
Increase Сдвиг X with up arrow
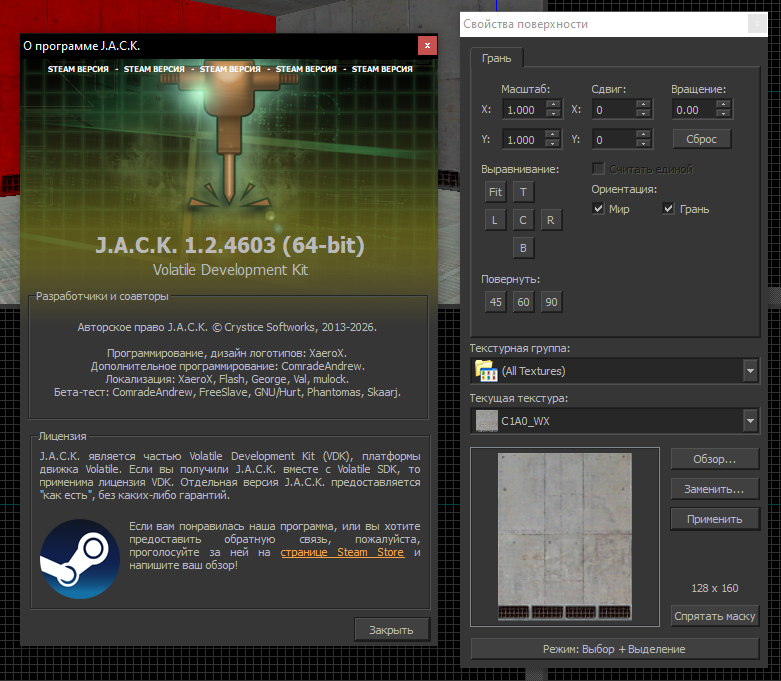(x=644, y=105)
